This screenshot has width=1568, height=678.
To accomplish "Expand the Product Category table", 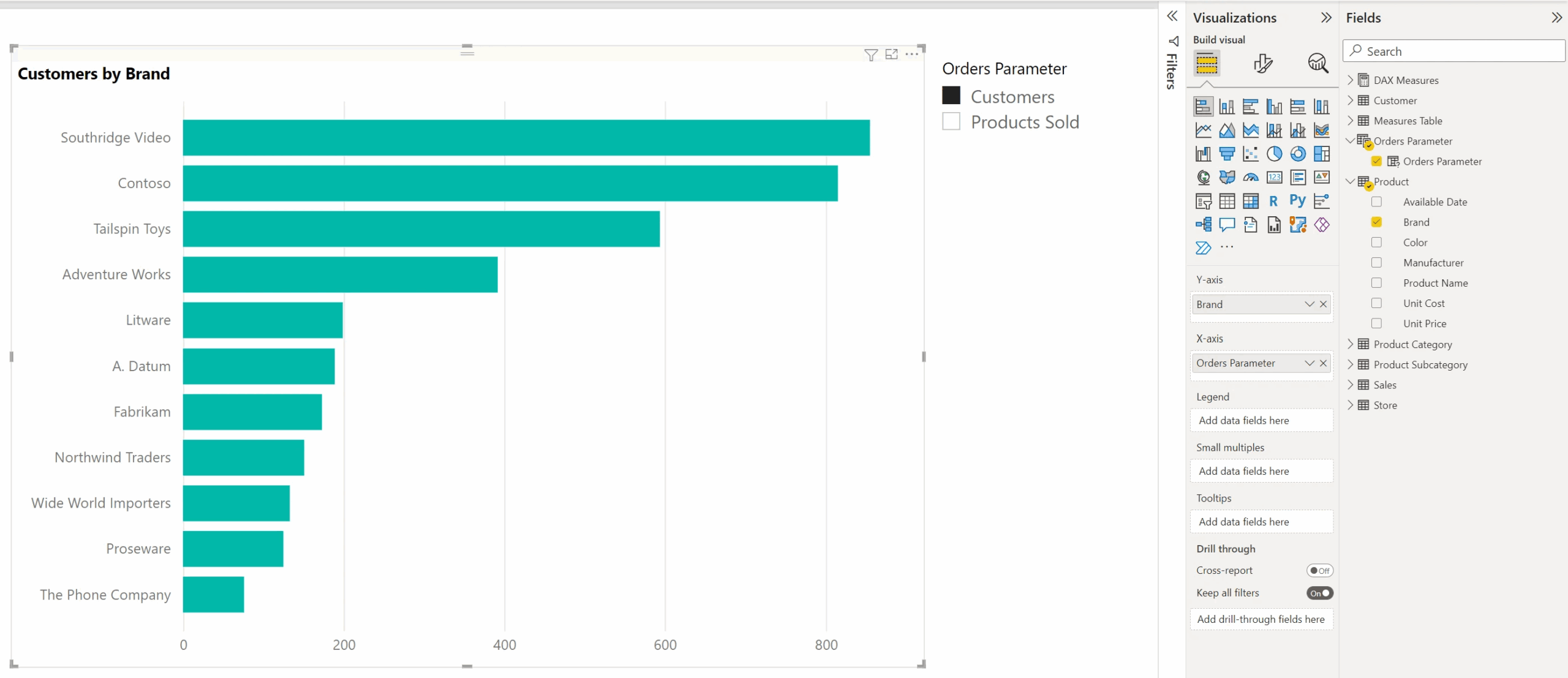I will point(1350,344).
